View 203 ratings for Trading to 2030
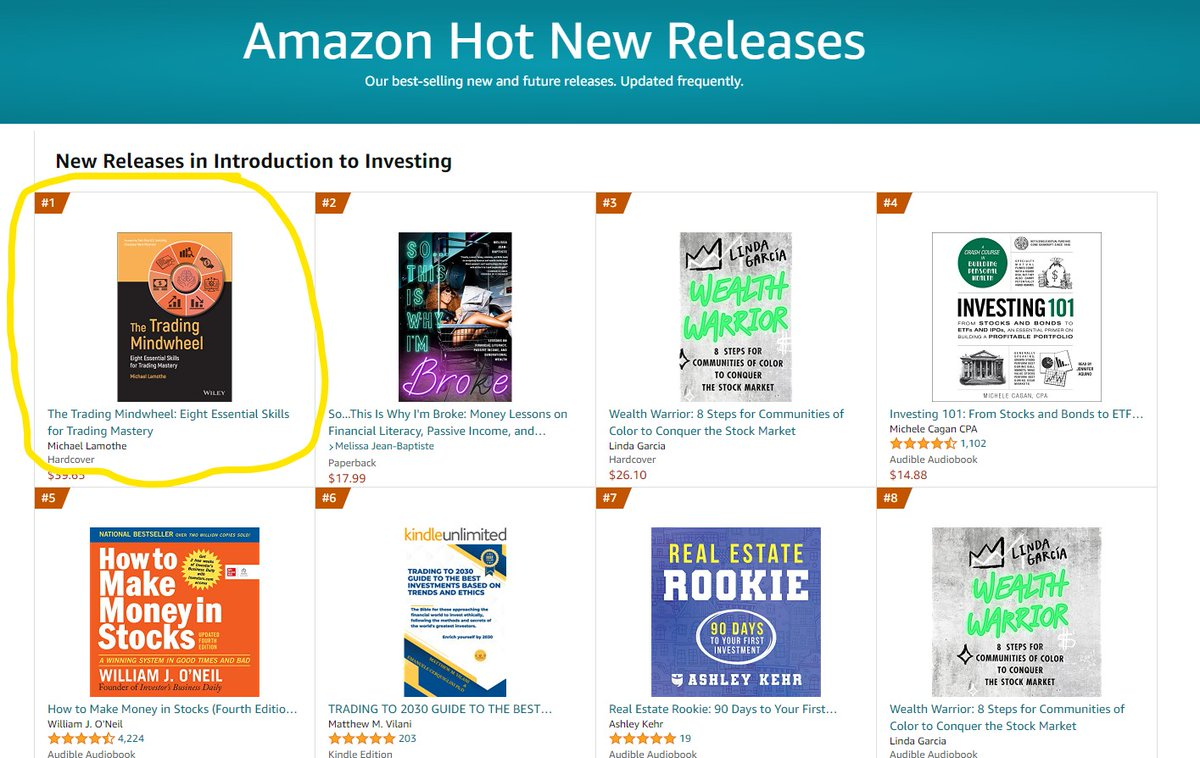The image size is (1200, 758). 406,739
